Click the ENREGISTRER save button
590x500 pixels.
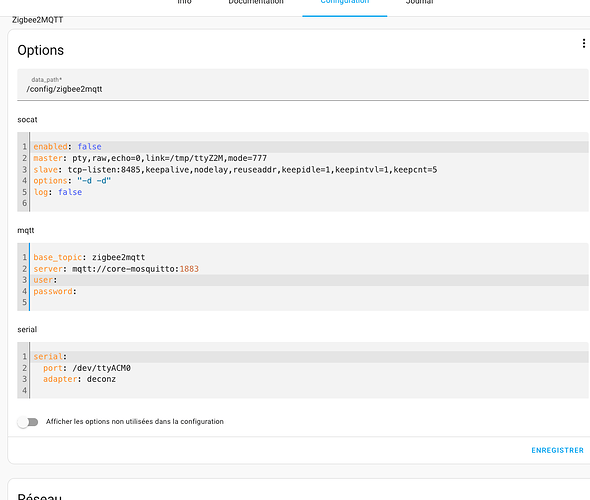(x=557, y=450)
